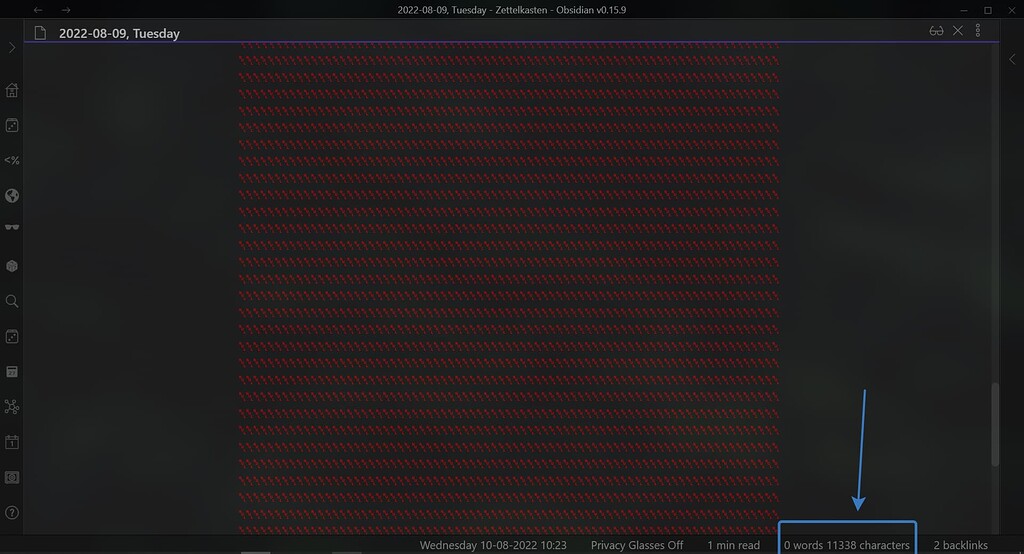Toggle reading view glasses icon
Image resolution: width=1024 pixels, height=554 pixels.
[936, 31]
